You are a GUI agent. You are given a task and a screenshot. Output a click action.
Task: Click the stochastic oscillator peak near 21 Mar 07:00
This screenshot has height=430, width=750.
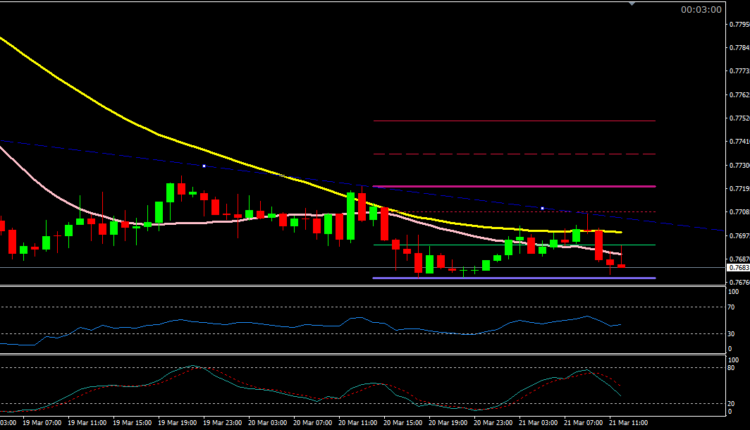point(580,371)
